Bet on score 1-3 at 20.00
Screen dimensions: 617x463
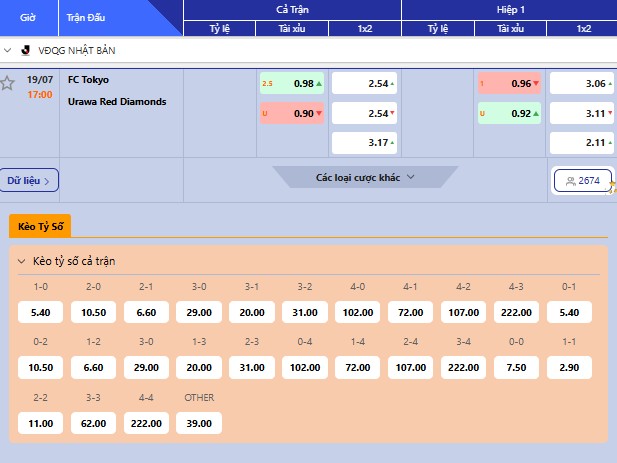click(x=199, y=367)
